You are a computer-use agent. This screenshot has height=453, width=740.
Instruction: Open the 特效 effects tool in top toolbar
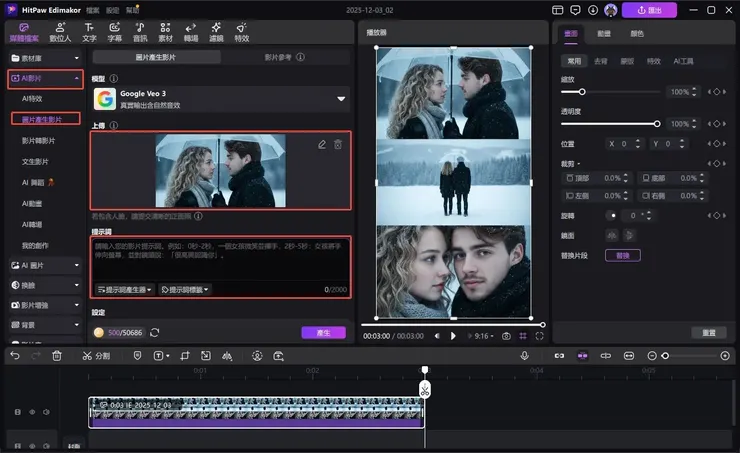point(242,32)
